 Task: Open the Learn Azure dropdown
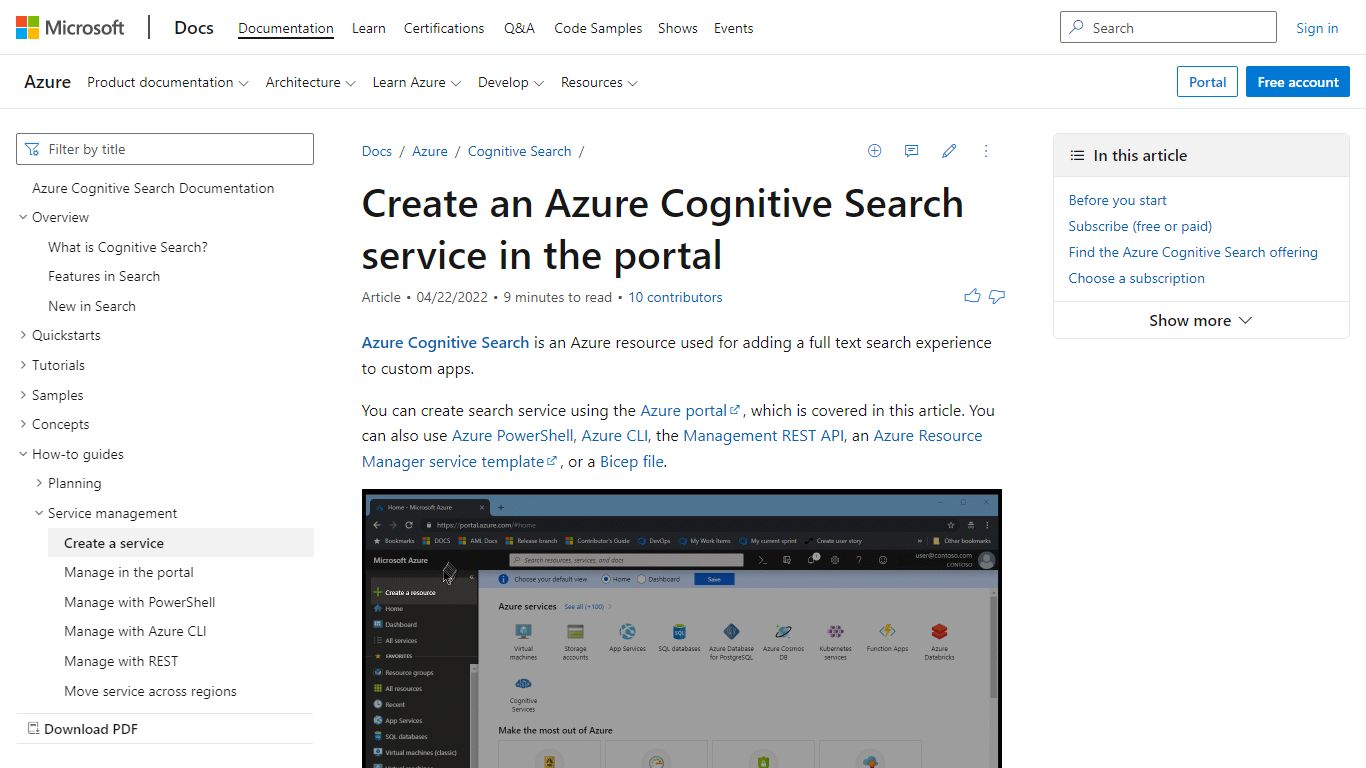click(416, 82)
